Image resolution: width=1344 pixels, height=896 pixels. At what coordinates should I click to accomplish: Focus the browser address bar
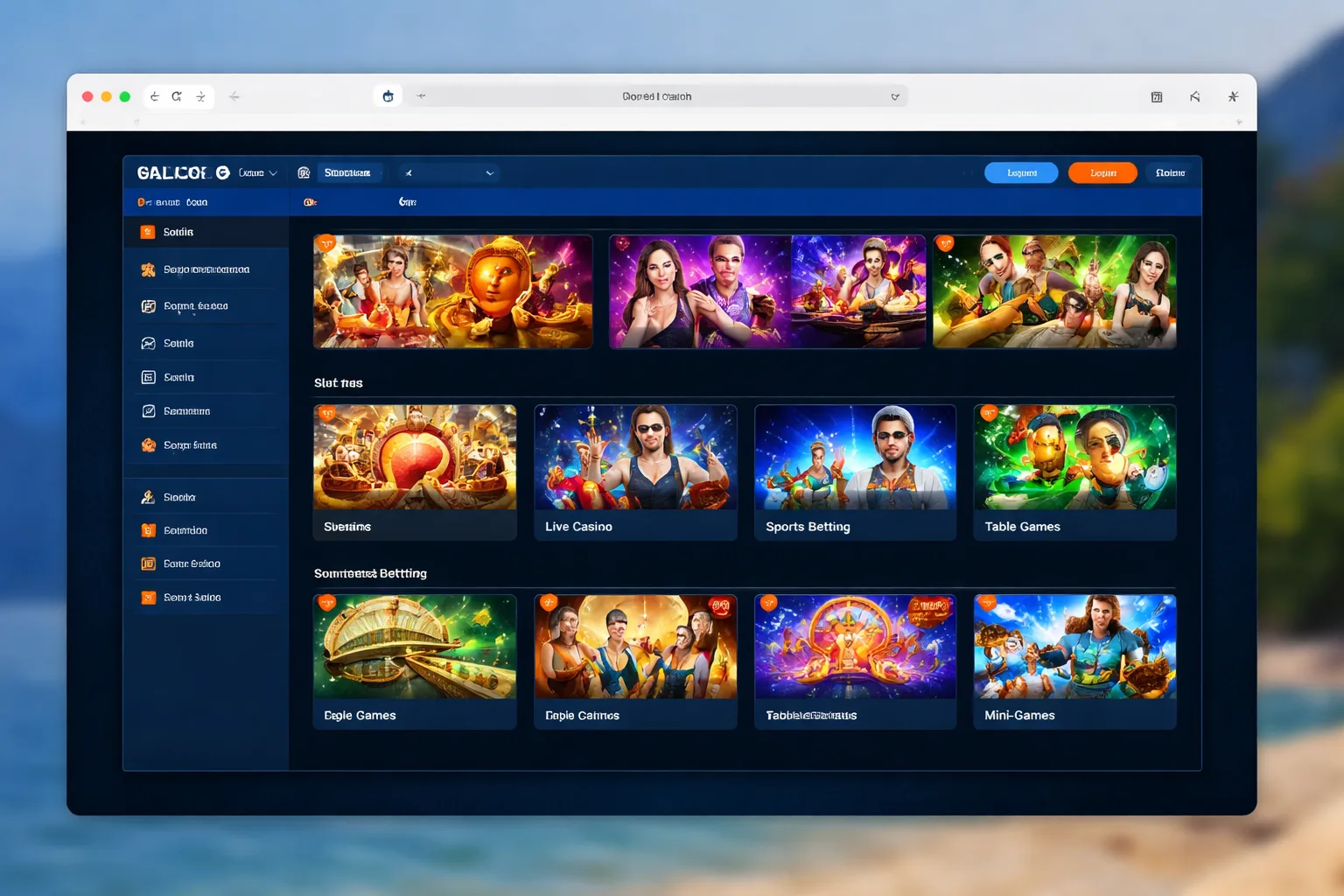[656, 96]
